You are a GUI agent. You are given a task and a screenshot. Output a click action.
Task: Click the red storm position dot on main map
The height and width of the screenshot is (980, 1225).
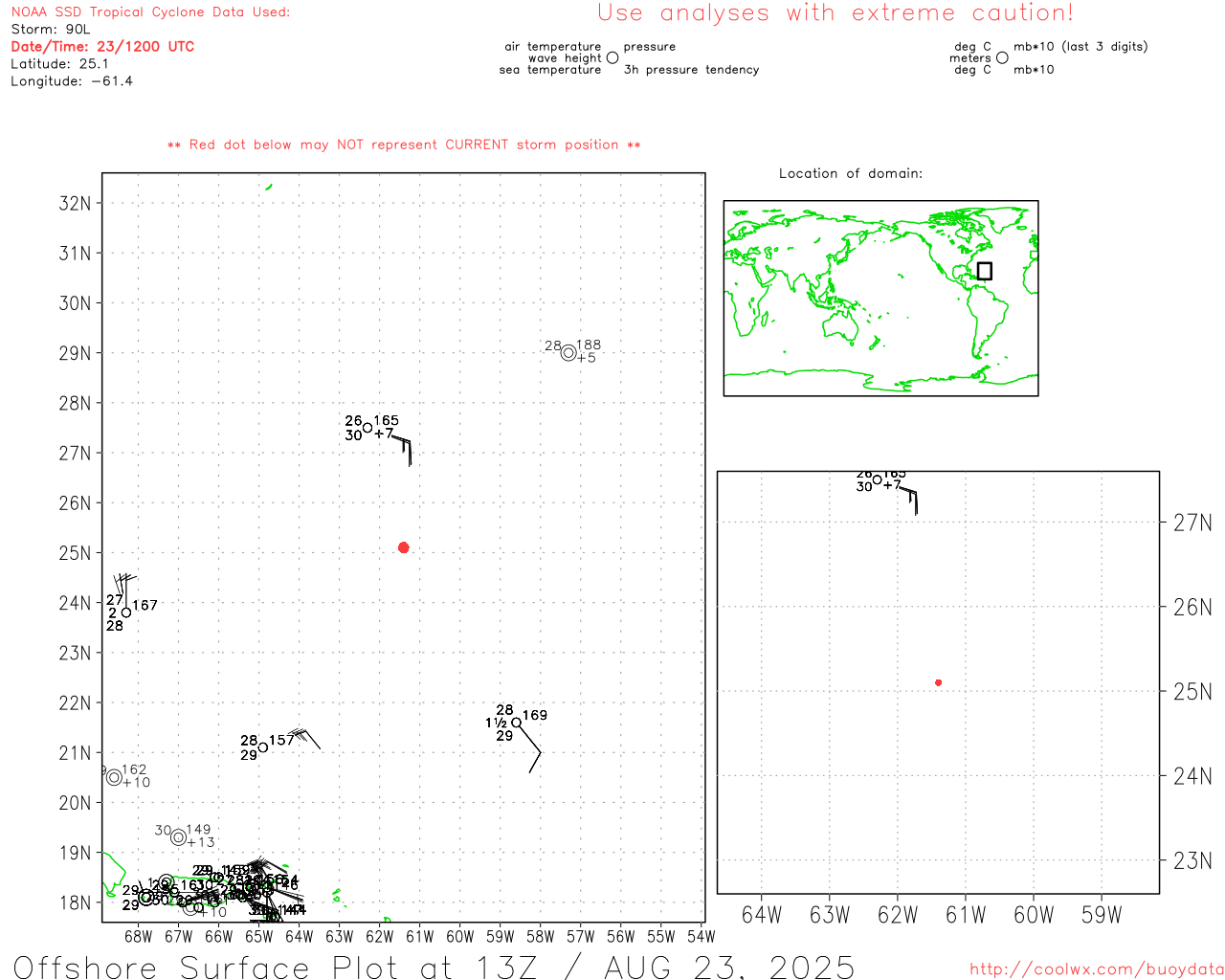point(403,547)
